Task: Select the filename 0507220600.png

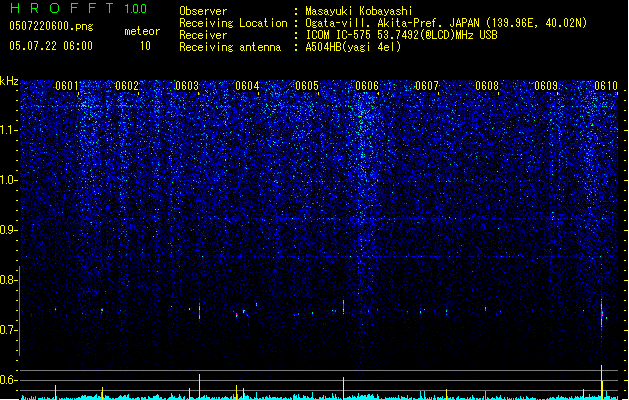Action: 51,26
